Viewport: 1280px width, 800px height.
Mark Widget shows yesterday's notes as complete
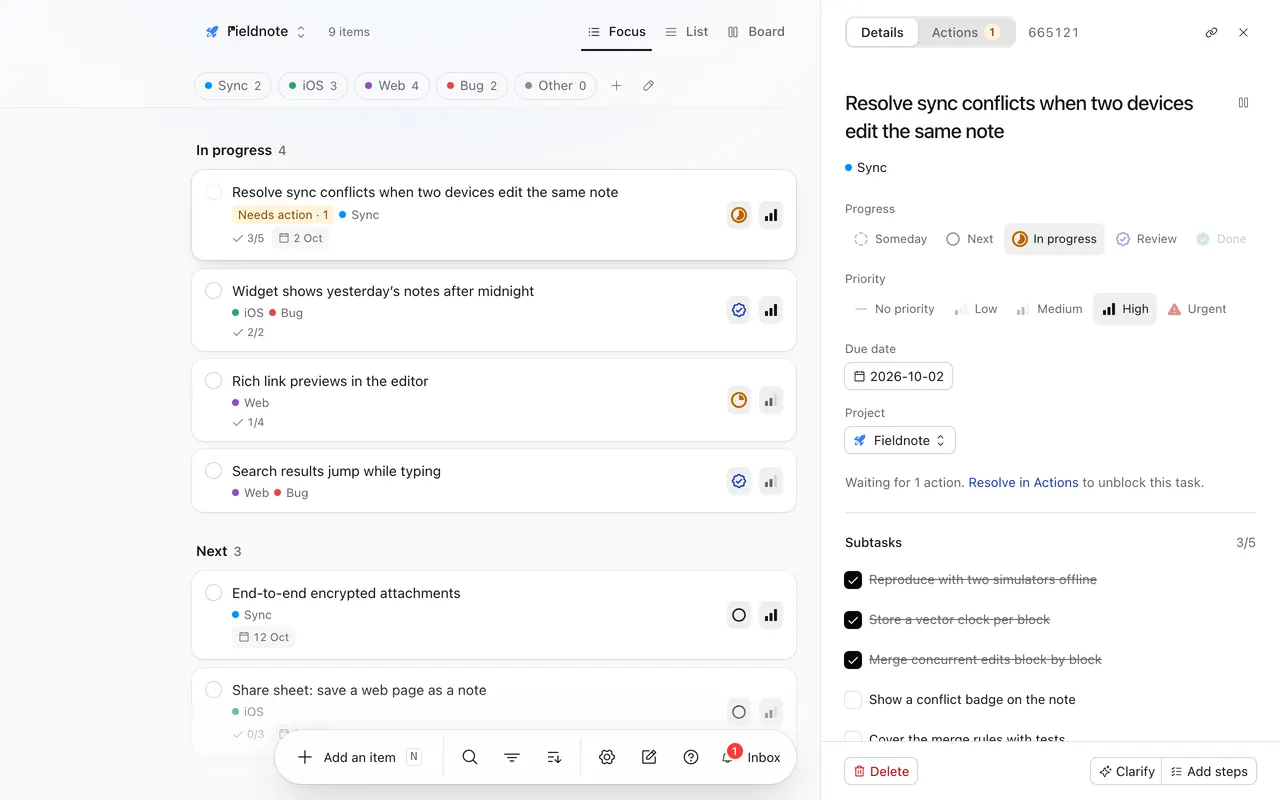[213, 291]
